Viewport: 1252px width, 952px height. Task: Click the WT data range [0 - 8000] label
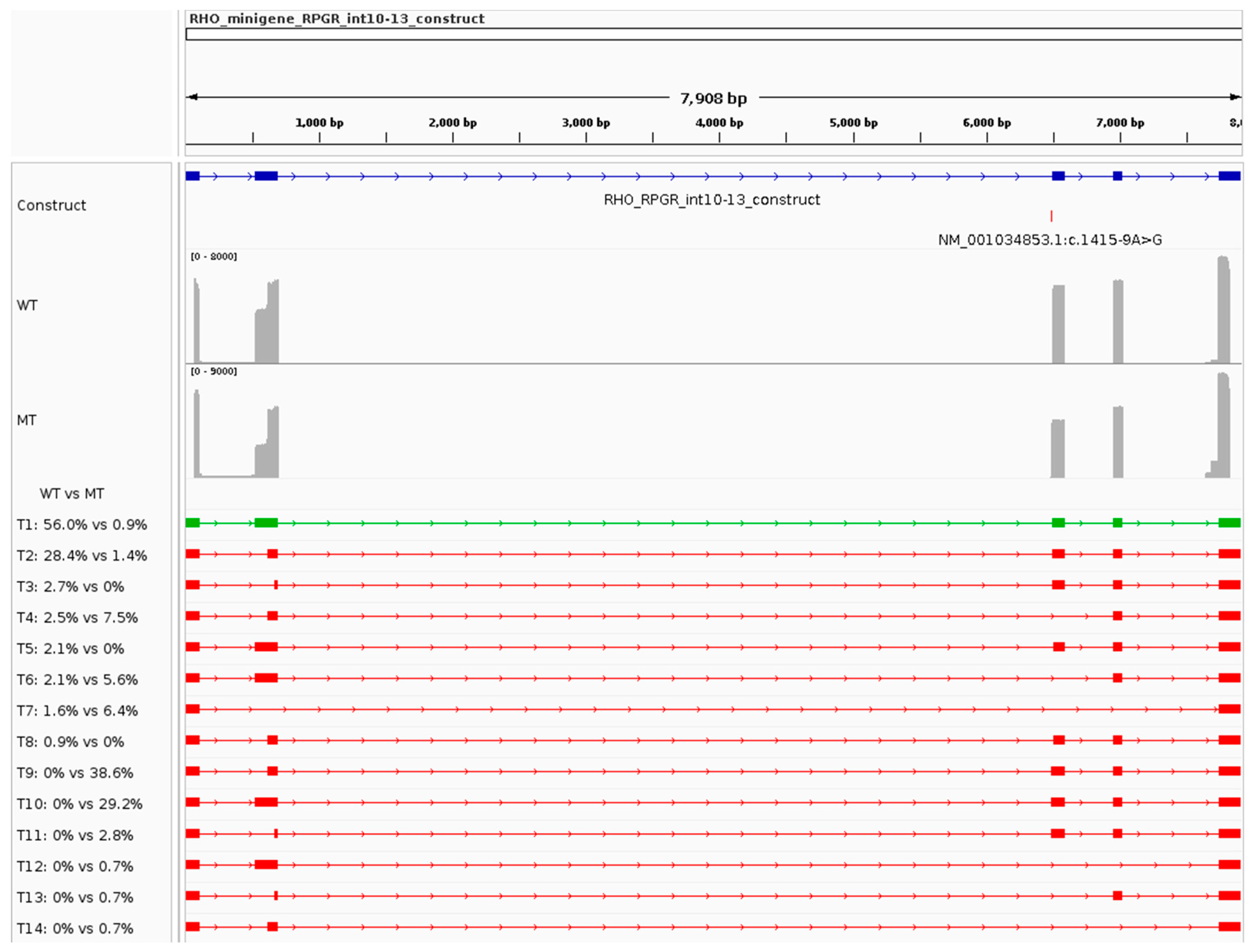(x=213, y=257)
